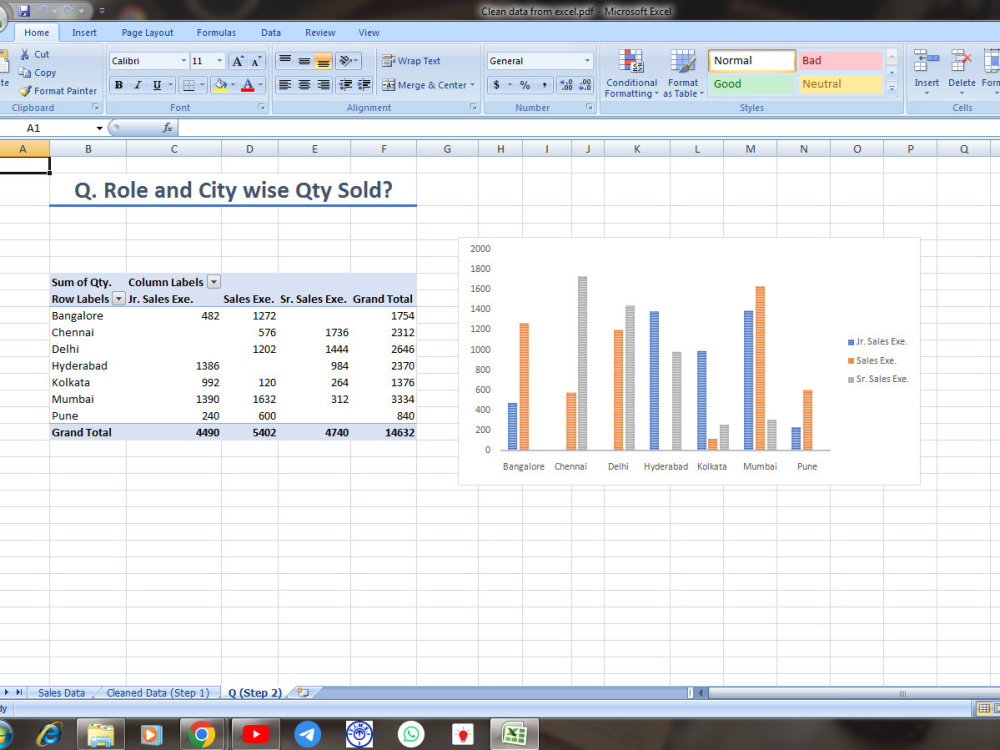
Task: Open Telegram from the taskbar
Action: (307, 735)
